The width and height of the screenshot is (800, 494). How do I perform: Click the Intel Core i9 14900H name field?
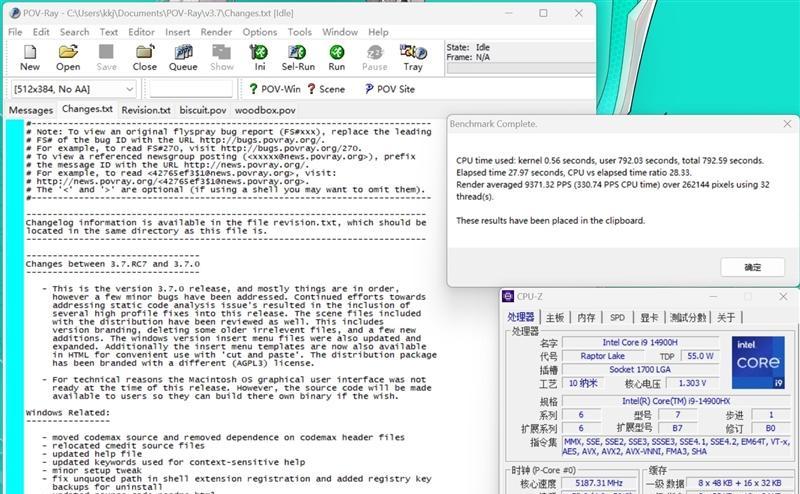point(640,342)
